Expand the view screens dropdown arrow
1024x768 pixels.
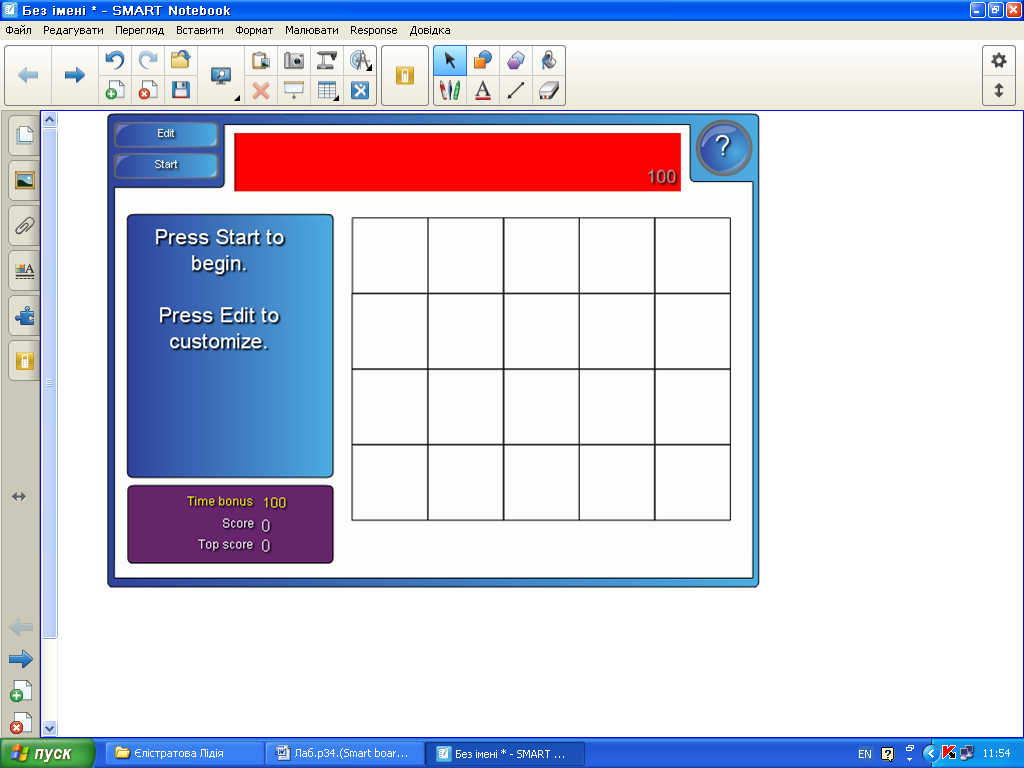point(237,98)
